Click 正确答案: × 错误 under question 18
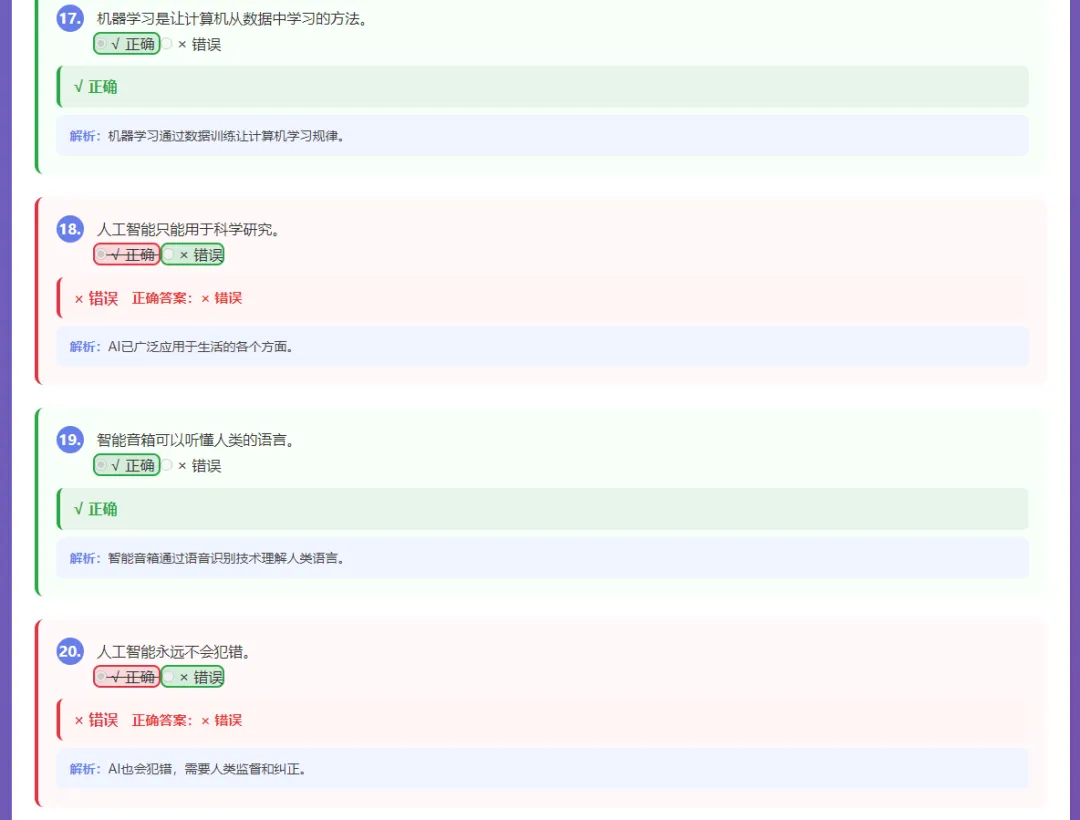The image size is (1080, 820). point(187,298)
